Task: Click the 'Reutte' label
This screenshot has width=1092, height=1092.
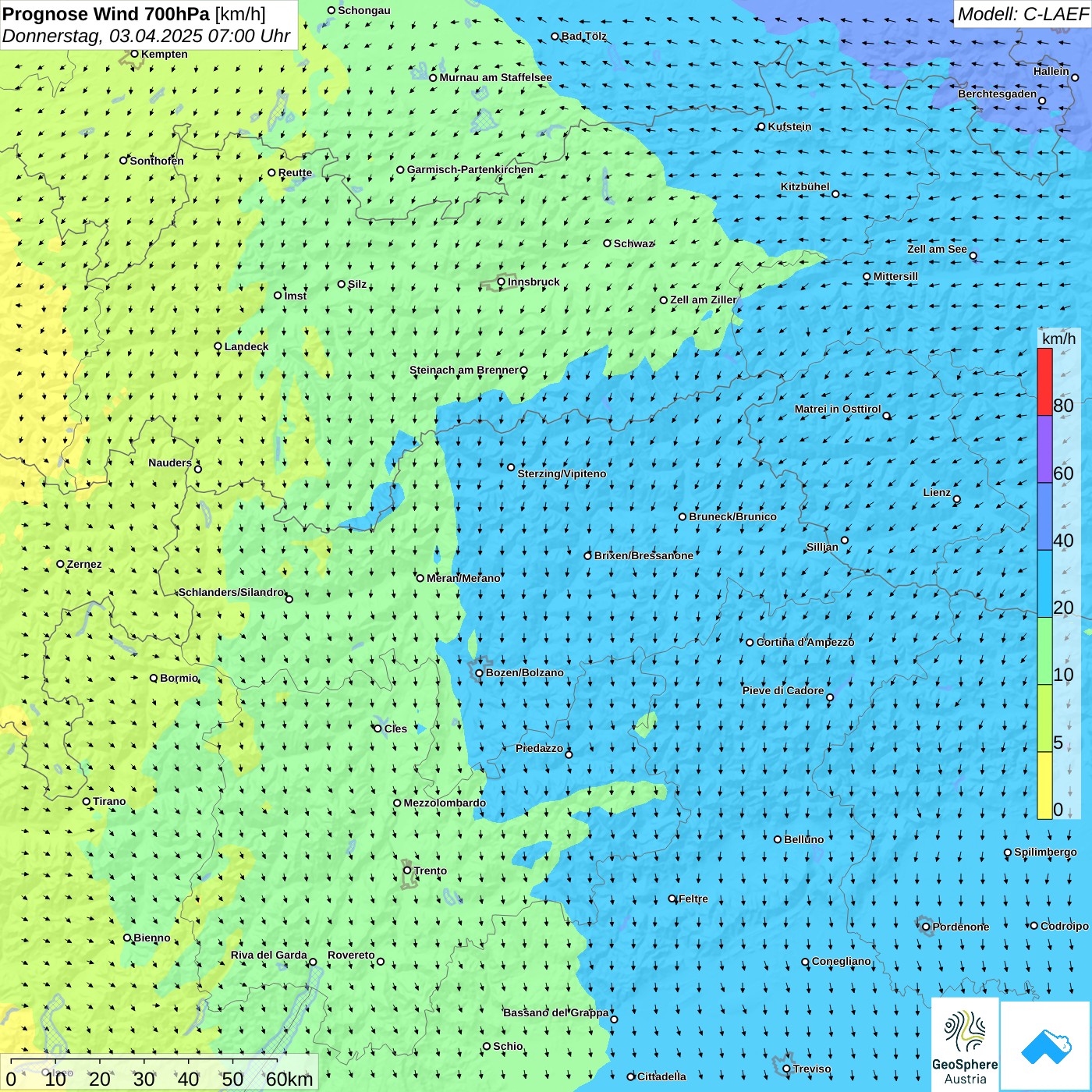Action: click(295, 172)
